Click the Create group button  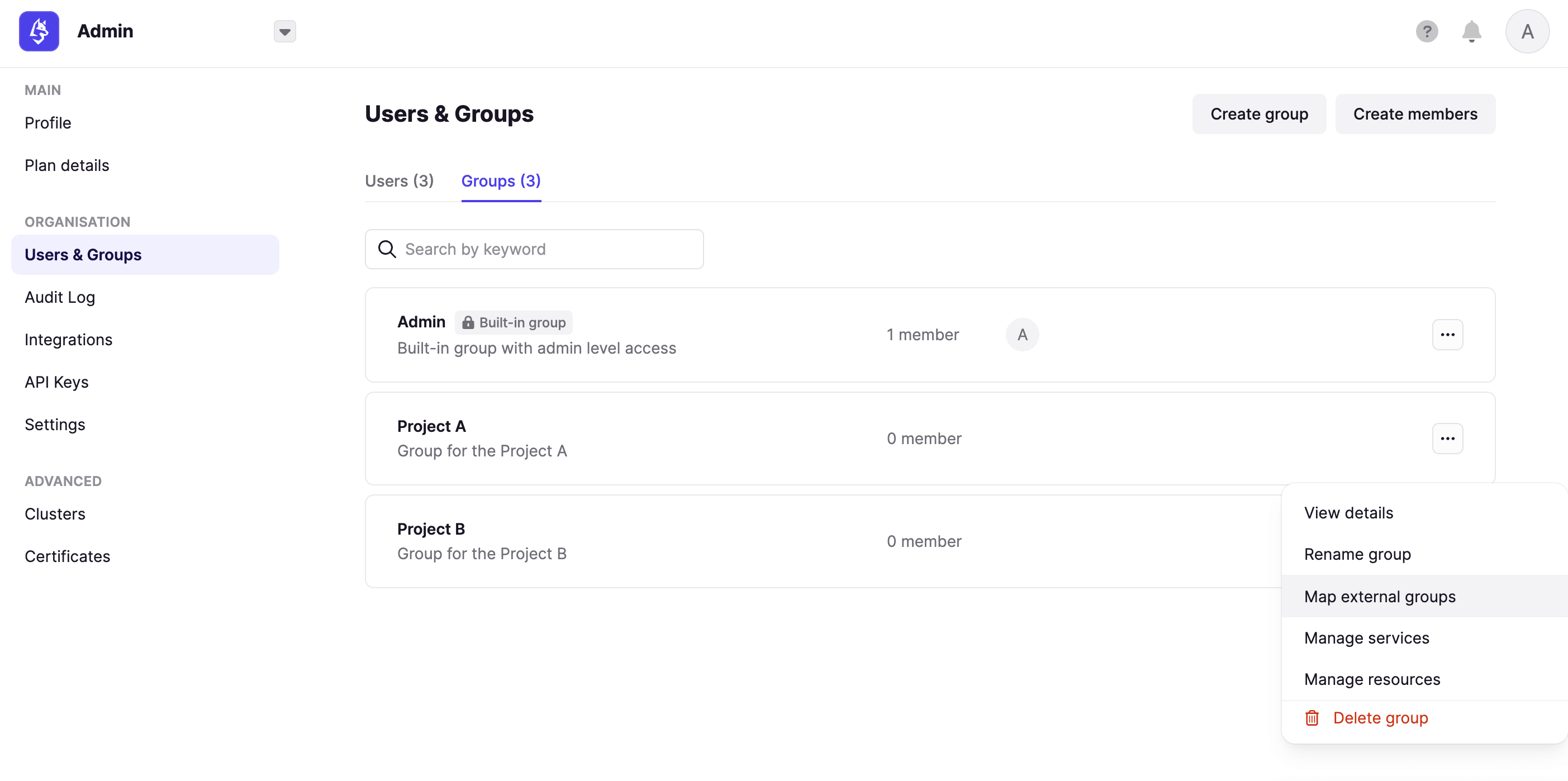(1259, 114)
